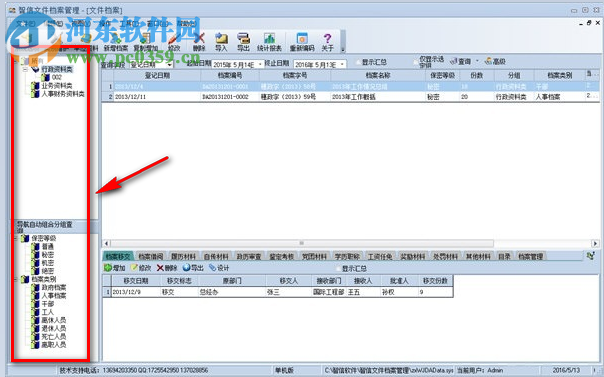Viewport: 604px width, 377px height.
Task: Select the 002 sub-node in tree
Action: 57,77
